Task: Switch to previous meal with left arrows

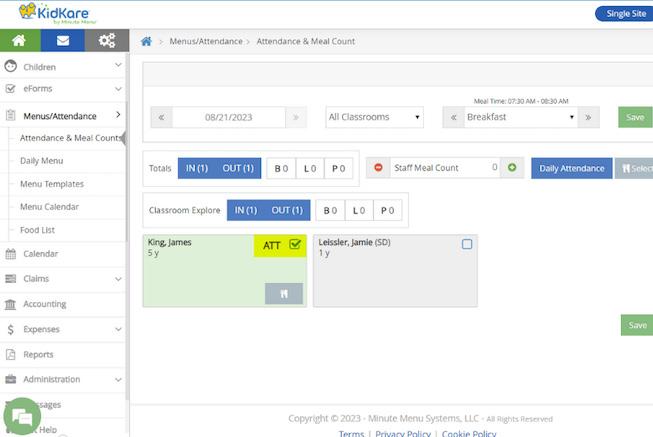Action: 454,117
